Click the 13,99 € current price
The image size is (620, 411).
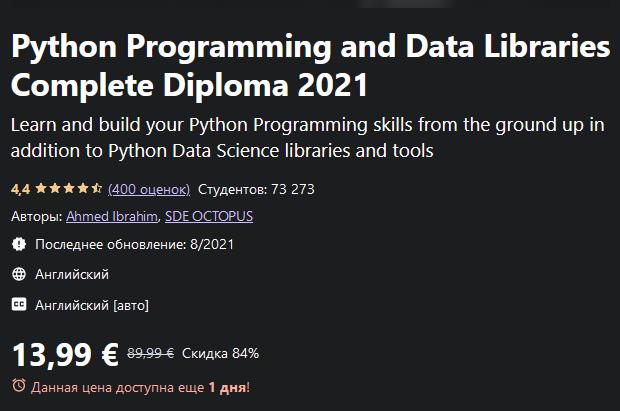[x=65, y=353]
